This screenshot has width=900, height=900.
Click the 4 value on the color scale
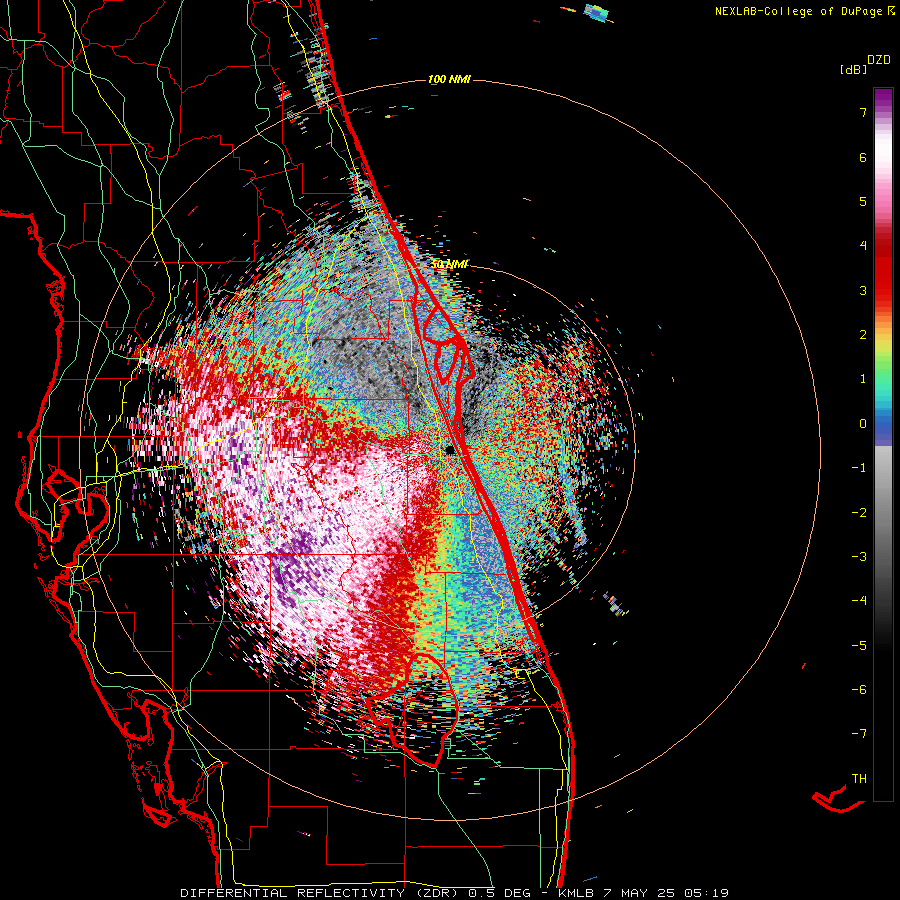click(x=863, y=246)
